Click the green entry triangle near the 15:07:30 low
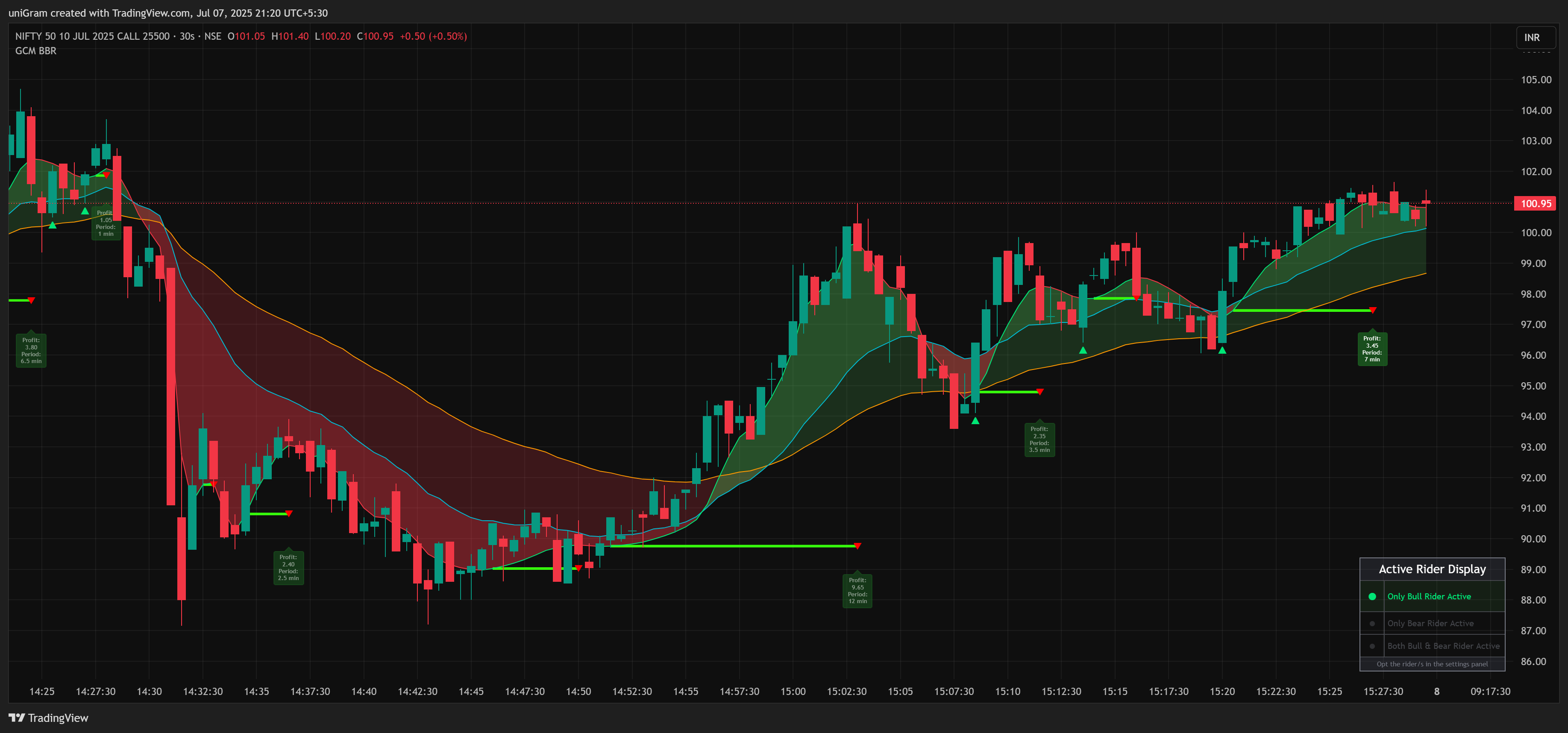The image size is (1568, 733). 975,421
